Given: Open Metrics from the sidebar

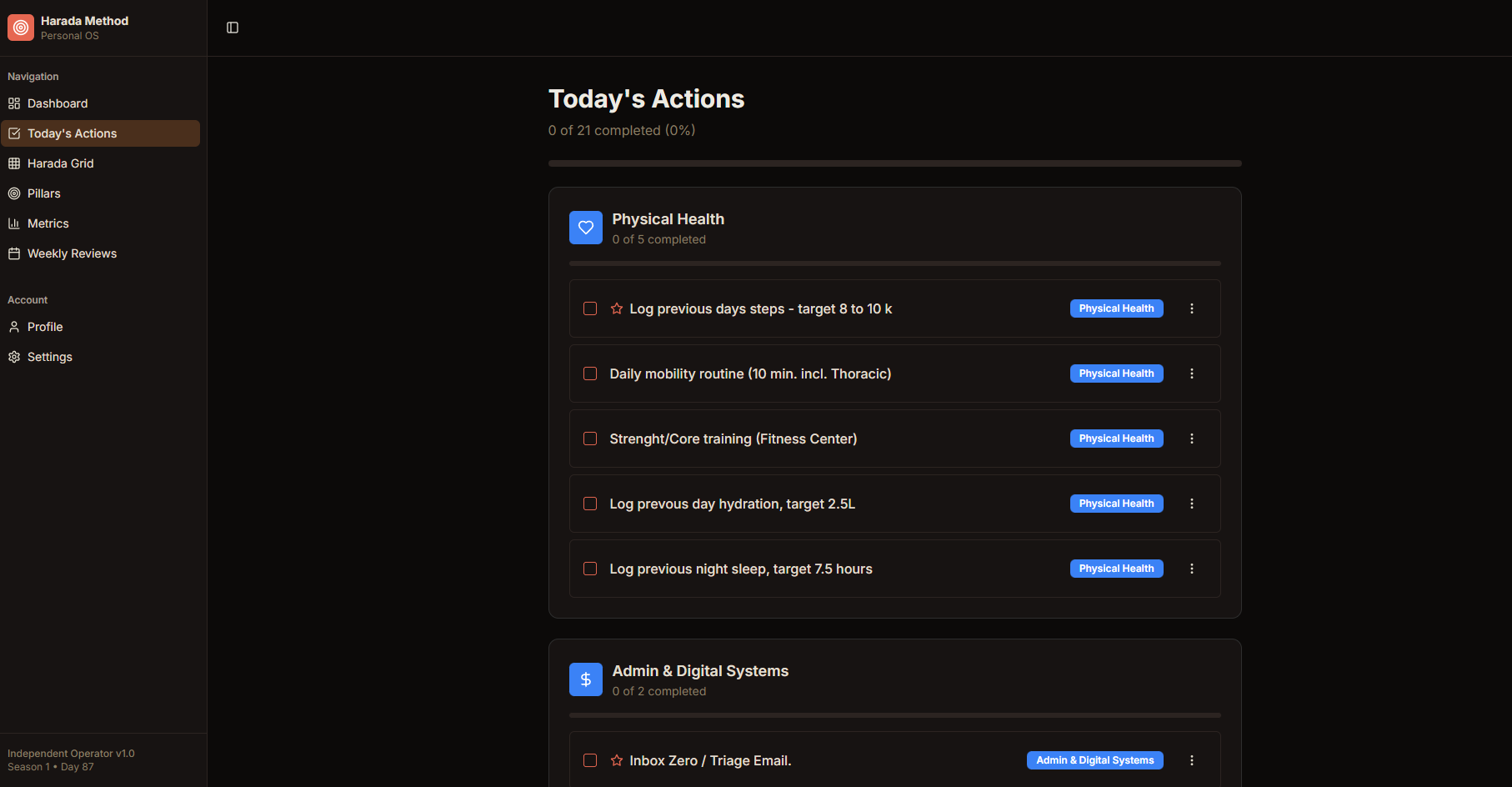Looking at the screenshot, I should coord(48,223).
